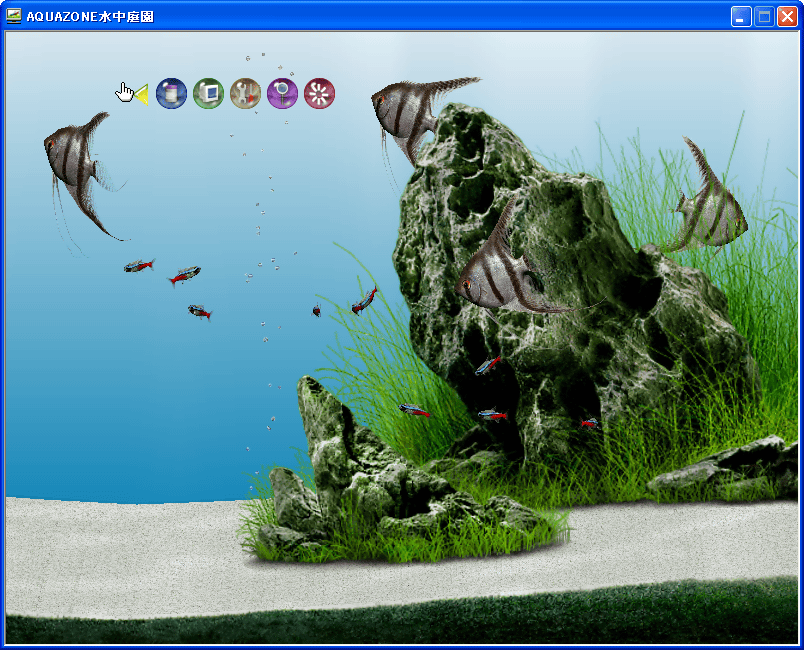Image resolution: width=804 pixels, height=650 pixels.
Task: Maximize the AQUAZONE window
Action: point(764,17)
